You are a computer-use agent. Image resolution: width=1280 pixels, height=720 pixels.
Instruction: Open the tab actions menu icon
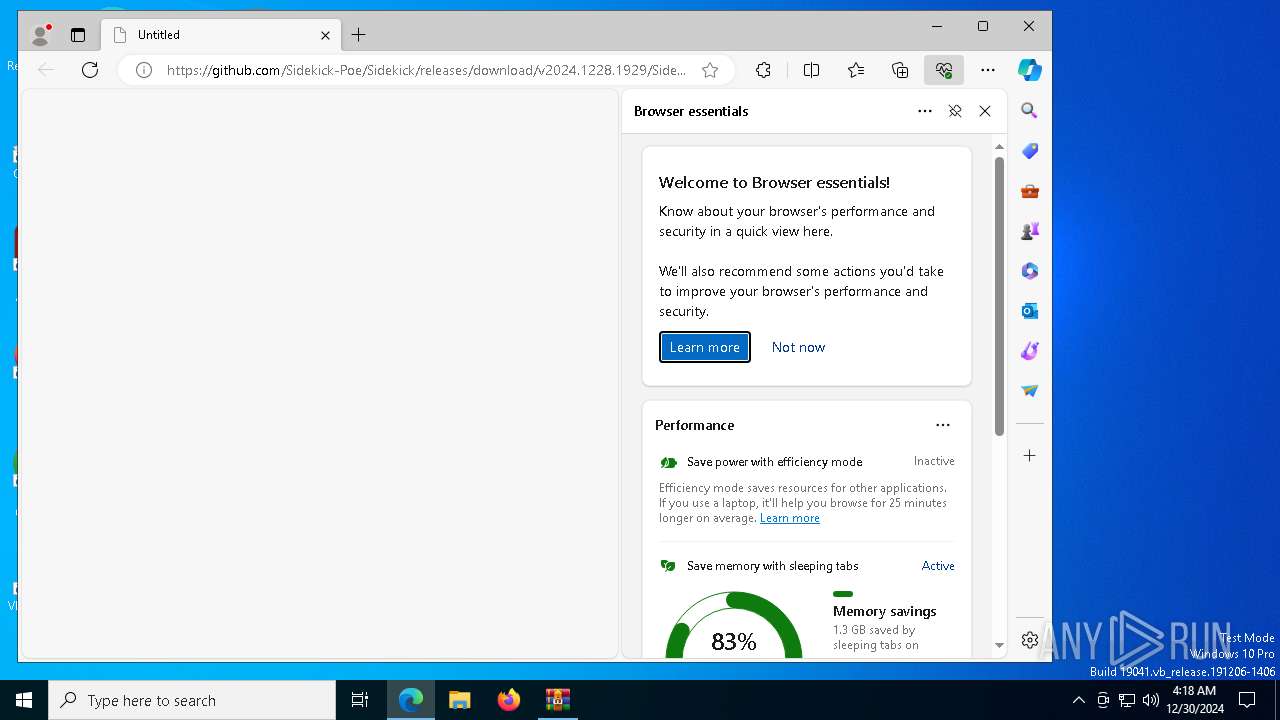[x=78, y=35]
